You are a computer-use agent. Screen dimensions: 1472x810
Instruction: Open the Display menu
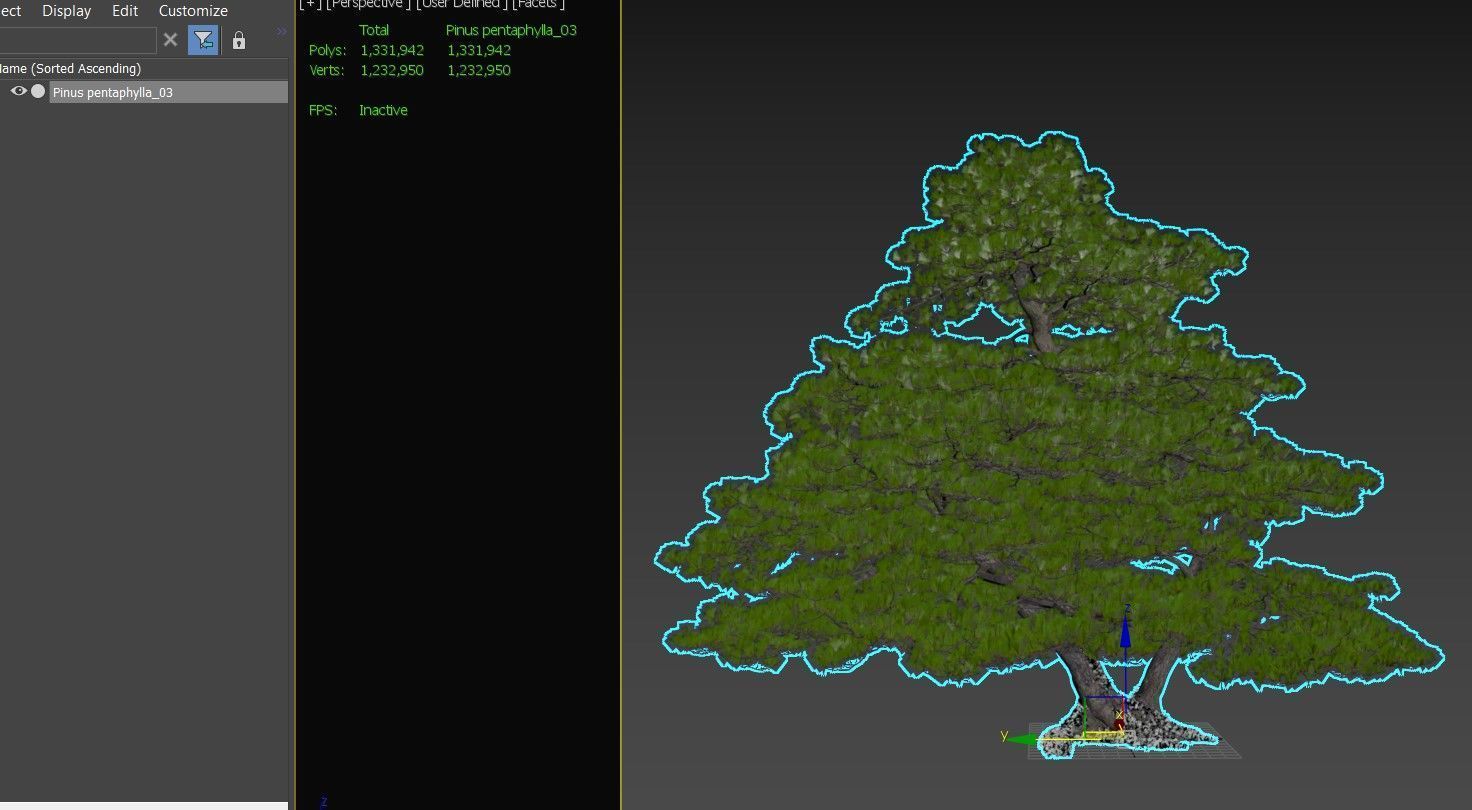[66, 11]
